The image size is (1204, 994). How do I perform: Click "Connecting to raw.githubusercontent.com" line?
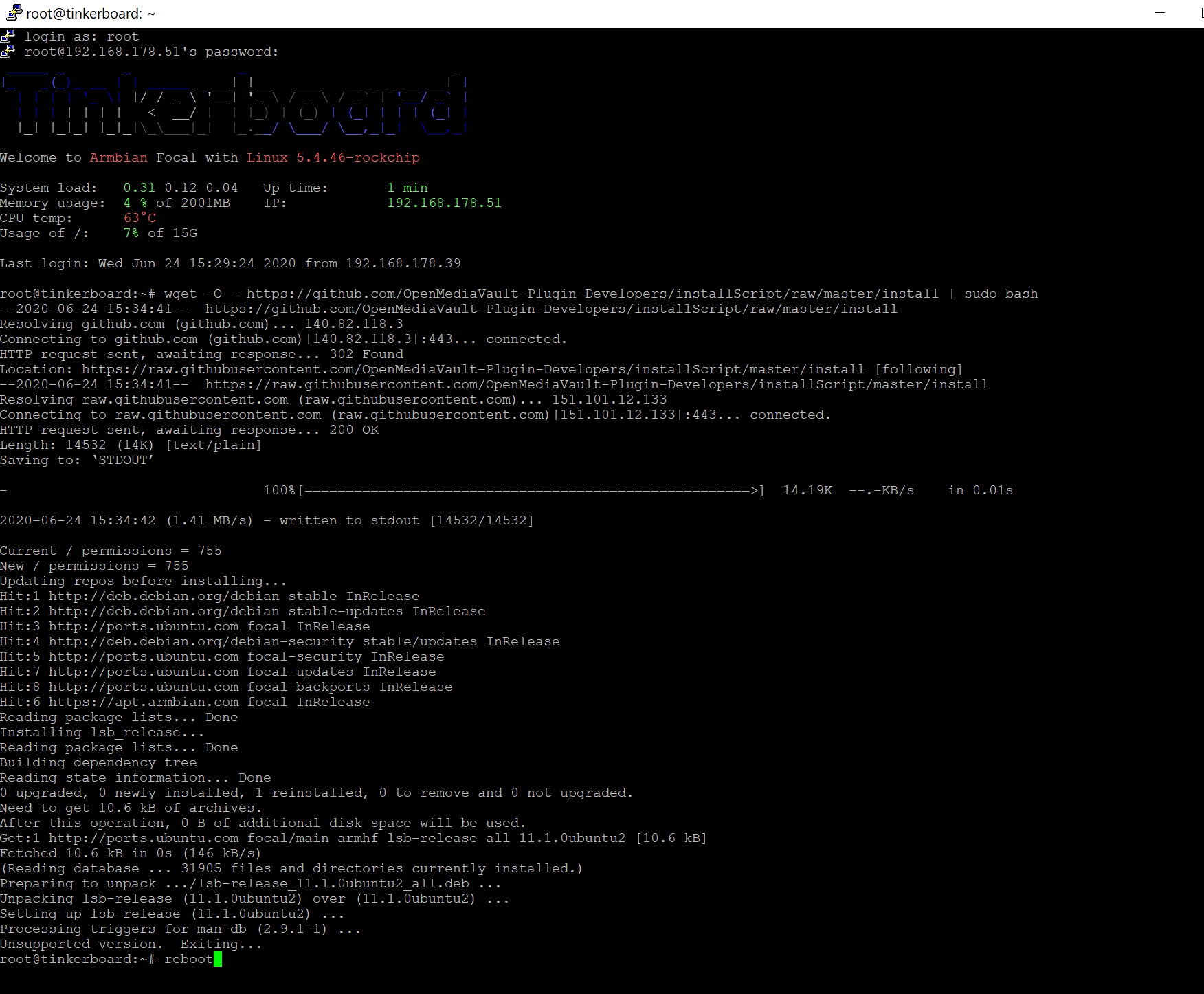416,415
